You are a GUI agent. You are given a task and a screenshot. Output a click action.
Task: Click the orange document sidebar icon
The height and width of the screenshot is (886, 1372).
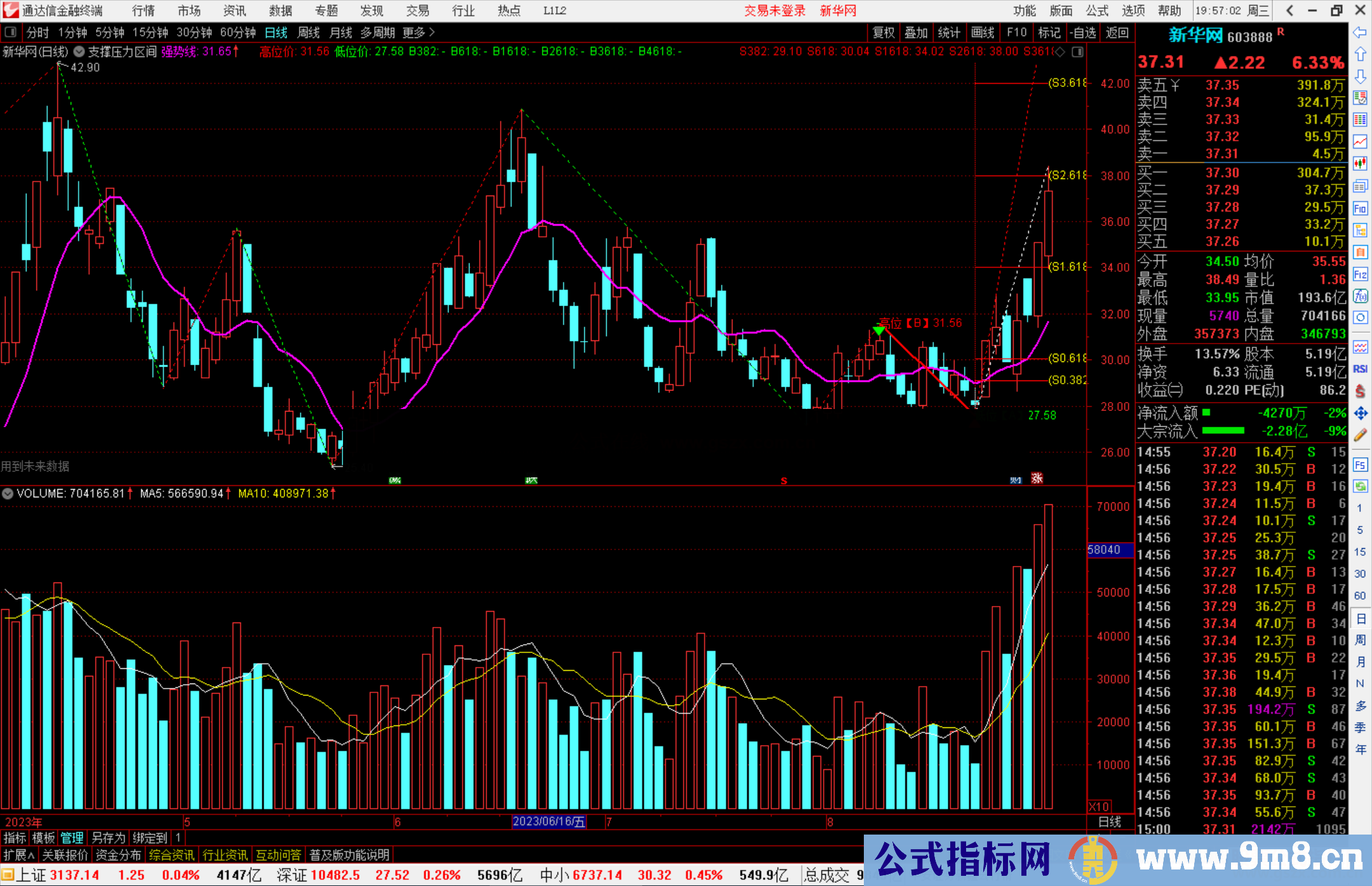click(x=1360, y=252)
